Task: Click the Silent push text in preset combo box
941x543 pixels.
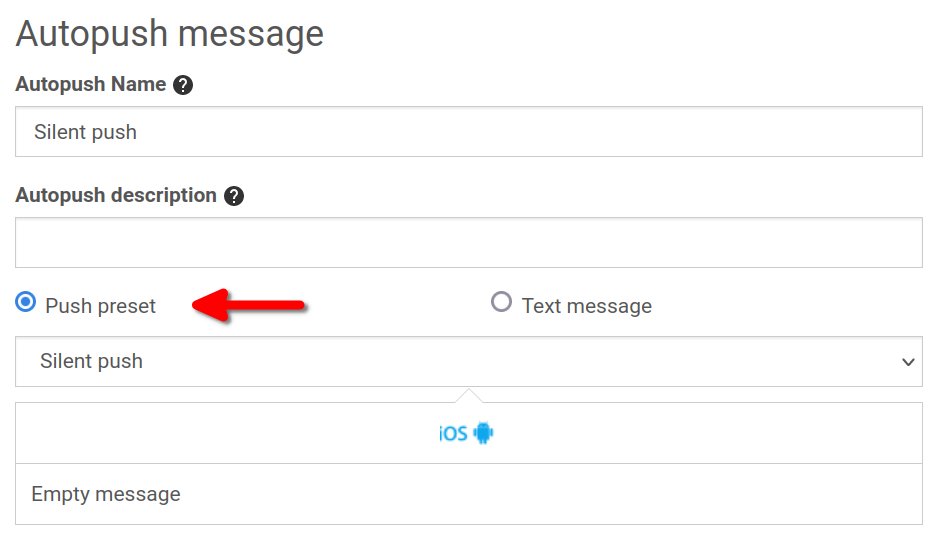Action: 91,361
